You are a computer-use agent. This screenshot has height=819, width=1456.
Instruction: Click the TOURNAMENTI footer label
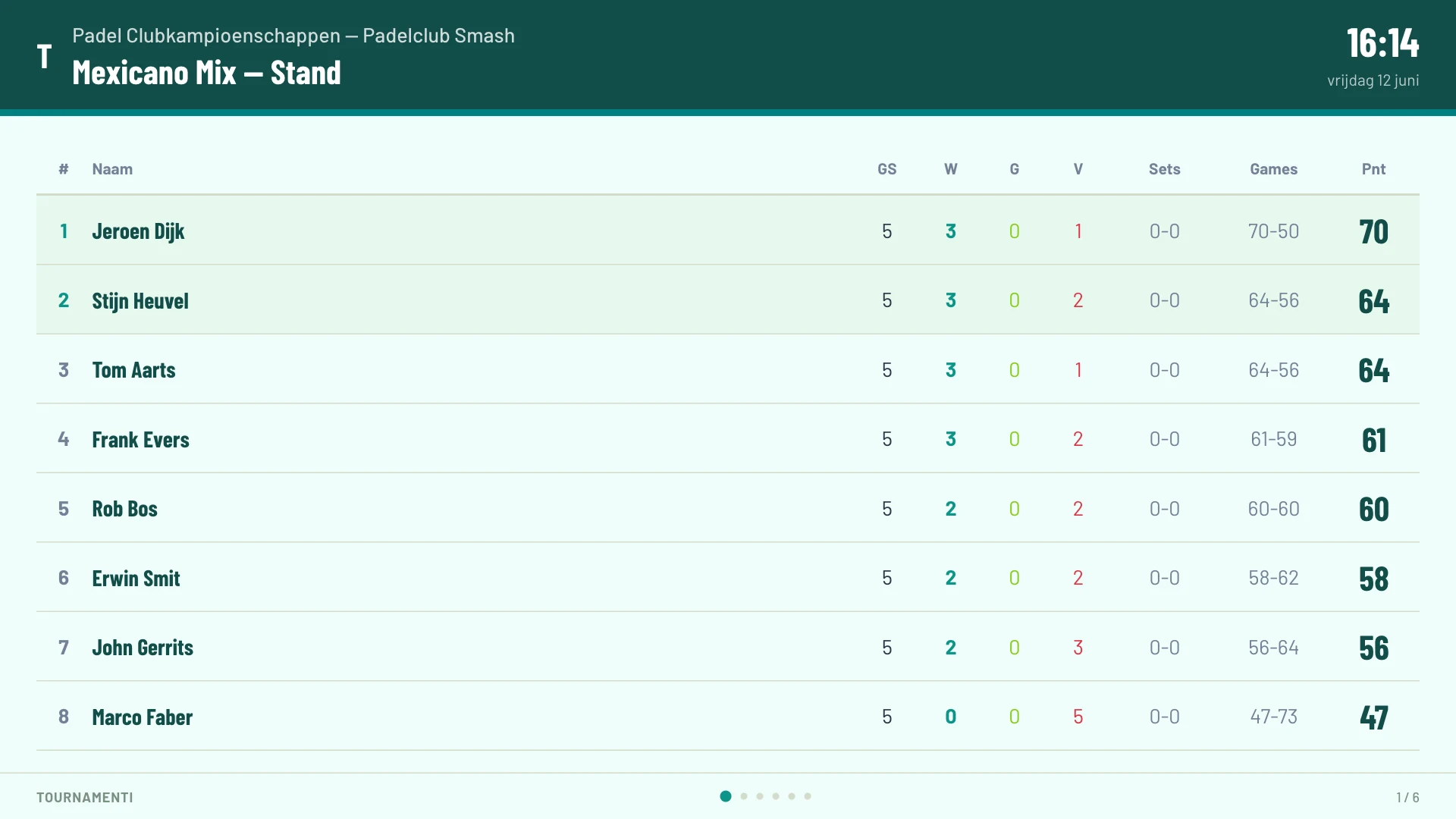click(x=85, y=797)
